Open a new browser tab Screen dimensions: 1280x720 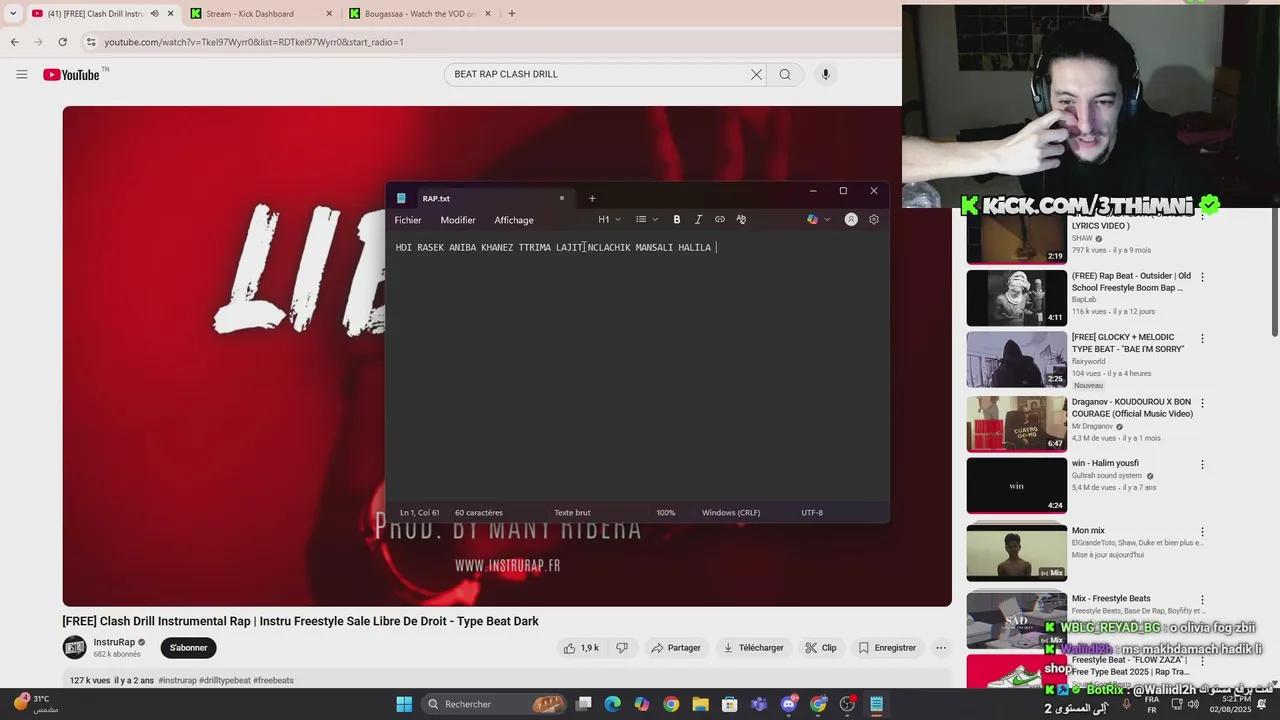click(x=512, y=14)
